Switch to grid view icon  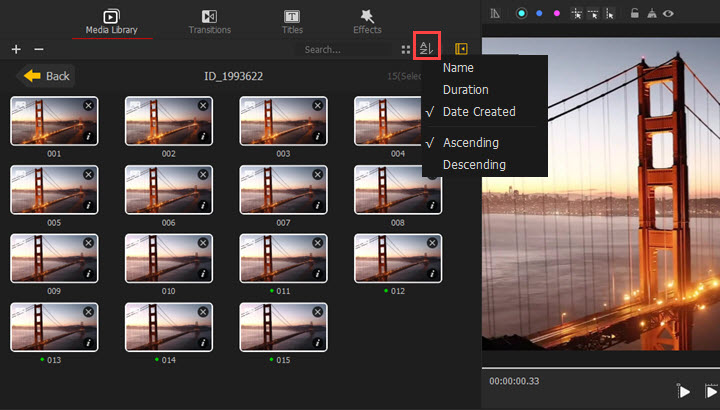[x=405, y=49]
